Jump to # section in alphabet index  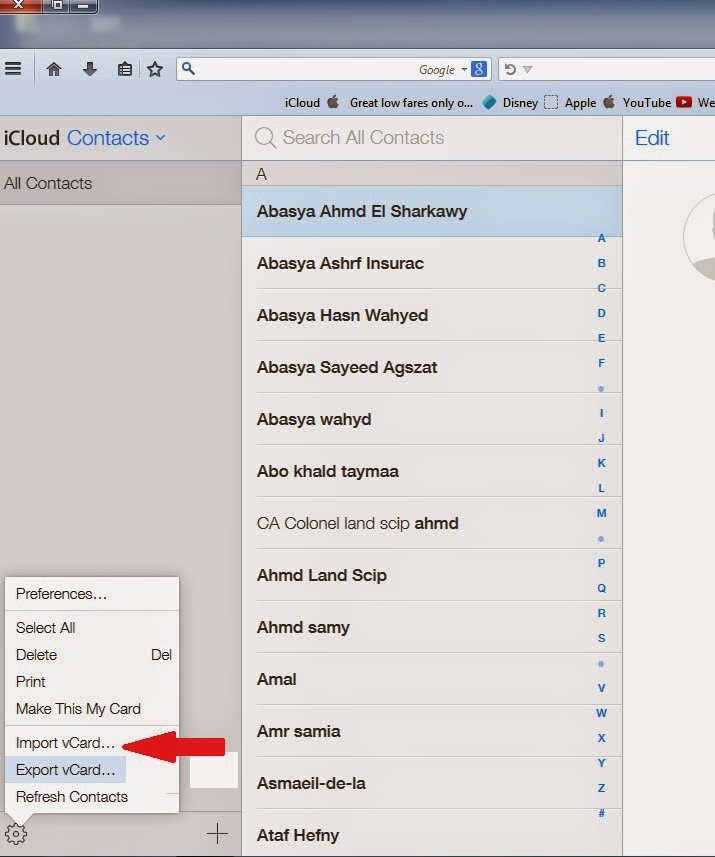601,813
